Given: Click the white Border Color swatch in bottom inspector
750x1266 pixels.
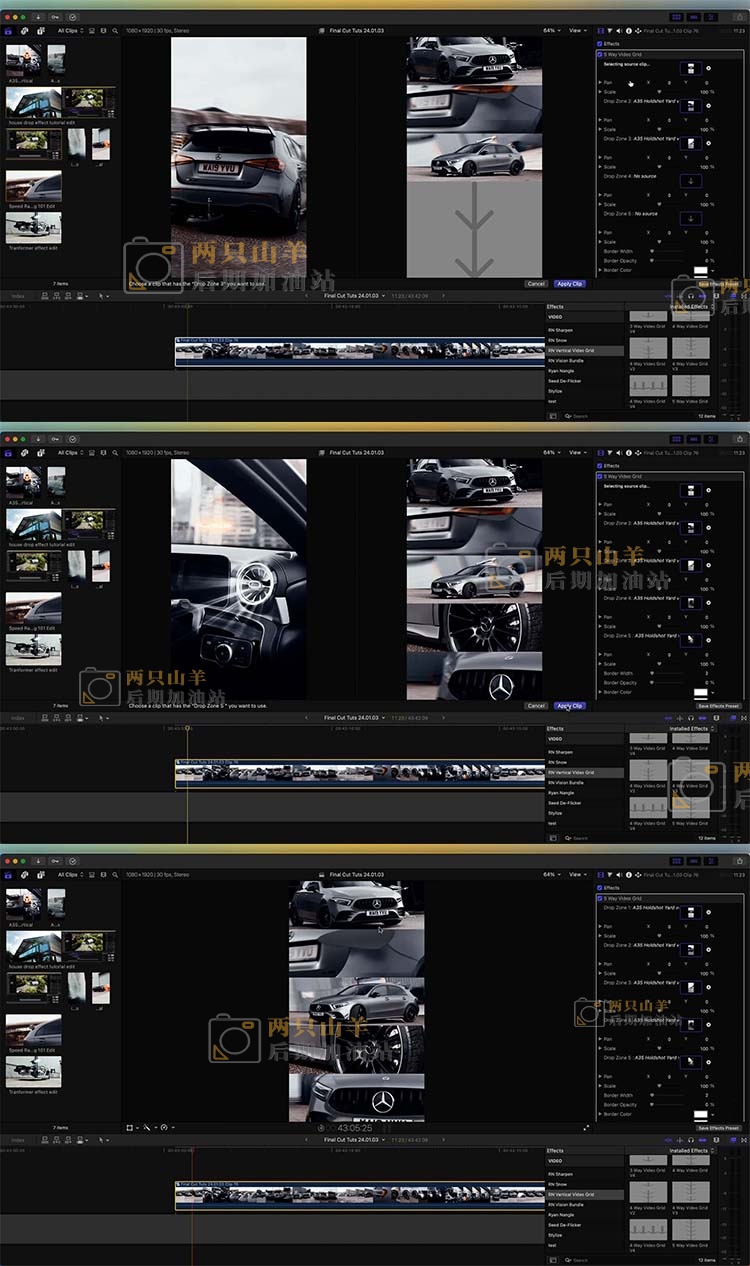Looking at the screenshot, I should [700, 1114].
